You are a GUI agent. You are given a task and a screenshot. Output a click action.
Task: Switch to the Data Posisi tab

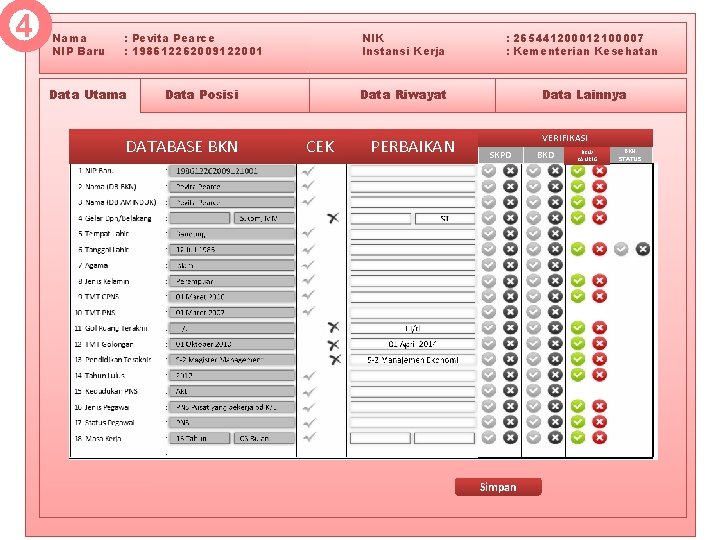[x=225, y=95]
